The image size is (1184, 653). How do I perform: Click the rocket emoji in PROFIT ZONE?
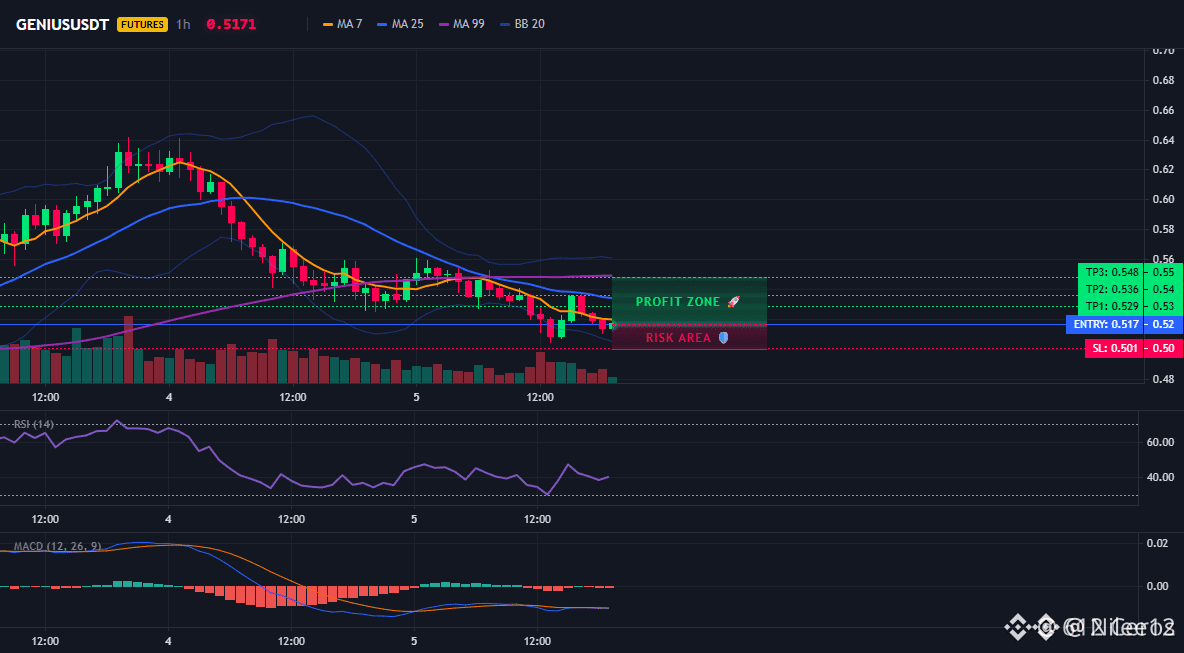coord(734,301)
